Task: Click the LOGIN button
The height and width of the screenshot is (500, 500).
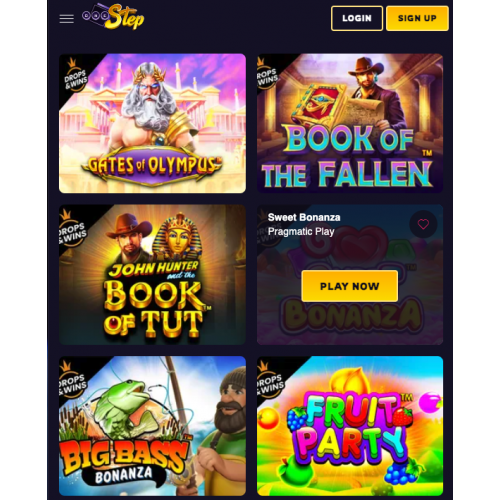Action: click(357, 18)
